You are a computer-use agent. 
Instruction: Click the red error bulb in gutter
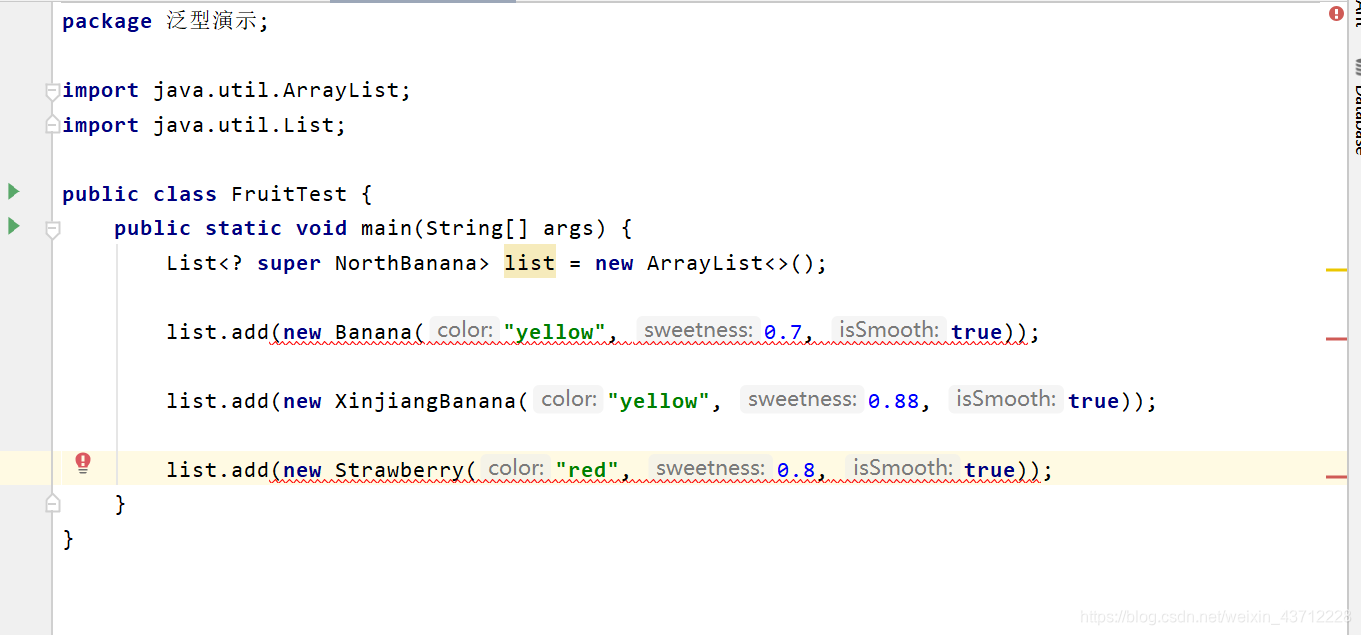point(83,462)
